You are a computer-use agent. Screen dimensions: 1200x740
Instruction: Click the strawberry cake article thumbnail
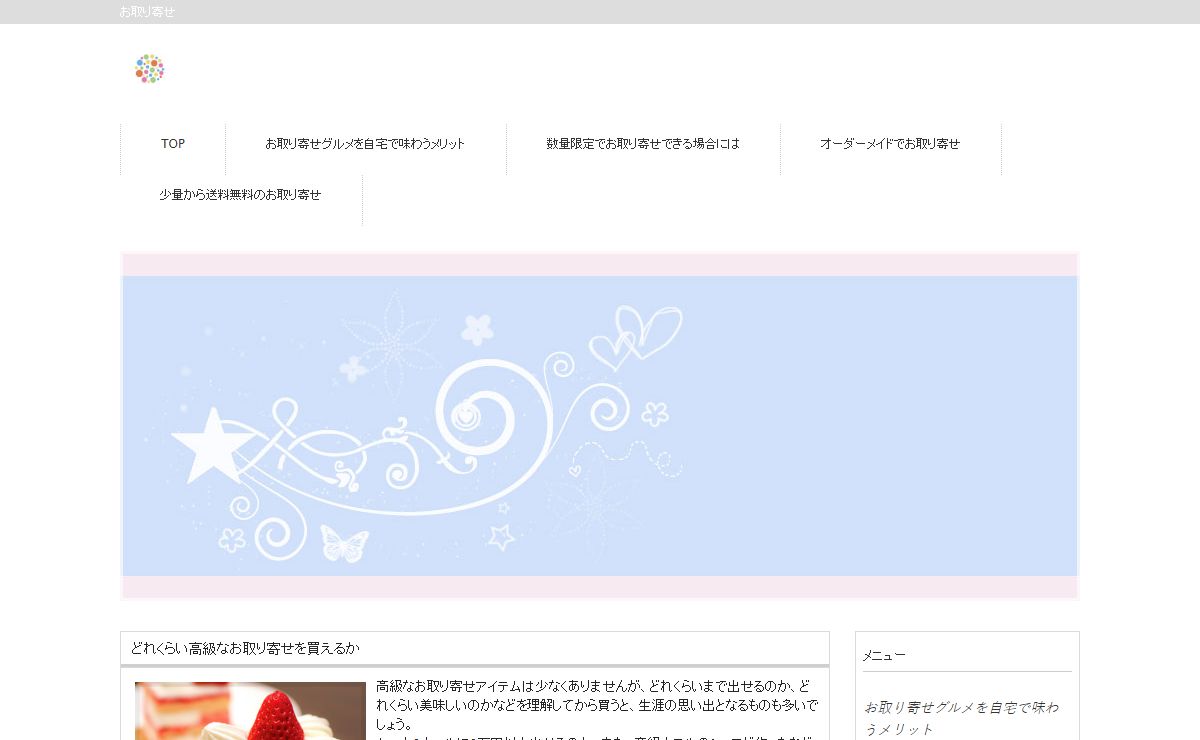click(x=250, y=711)
